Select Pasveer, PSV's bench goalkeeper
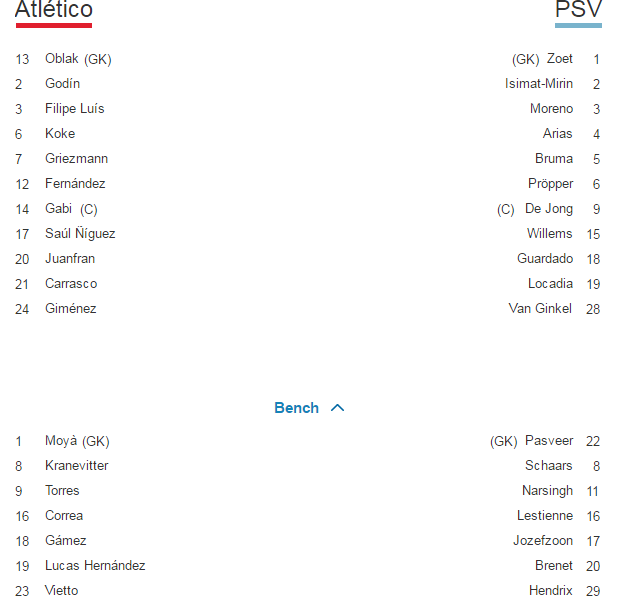The width and height of the screenshot is (618, 601). [549, 441]
